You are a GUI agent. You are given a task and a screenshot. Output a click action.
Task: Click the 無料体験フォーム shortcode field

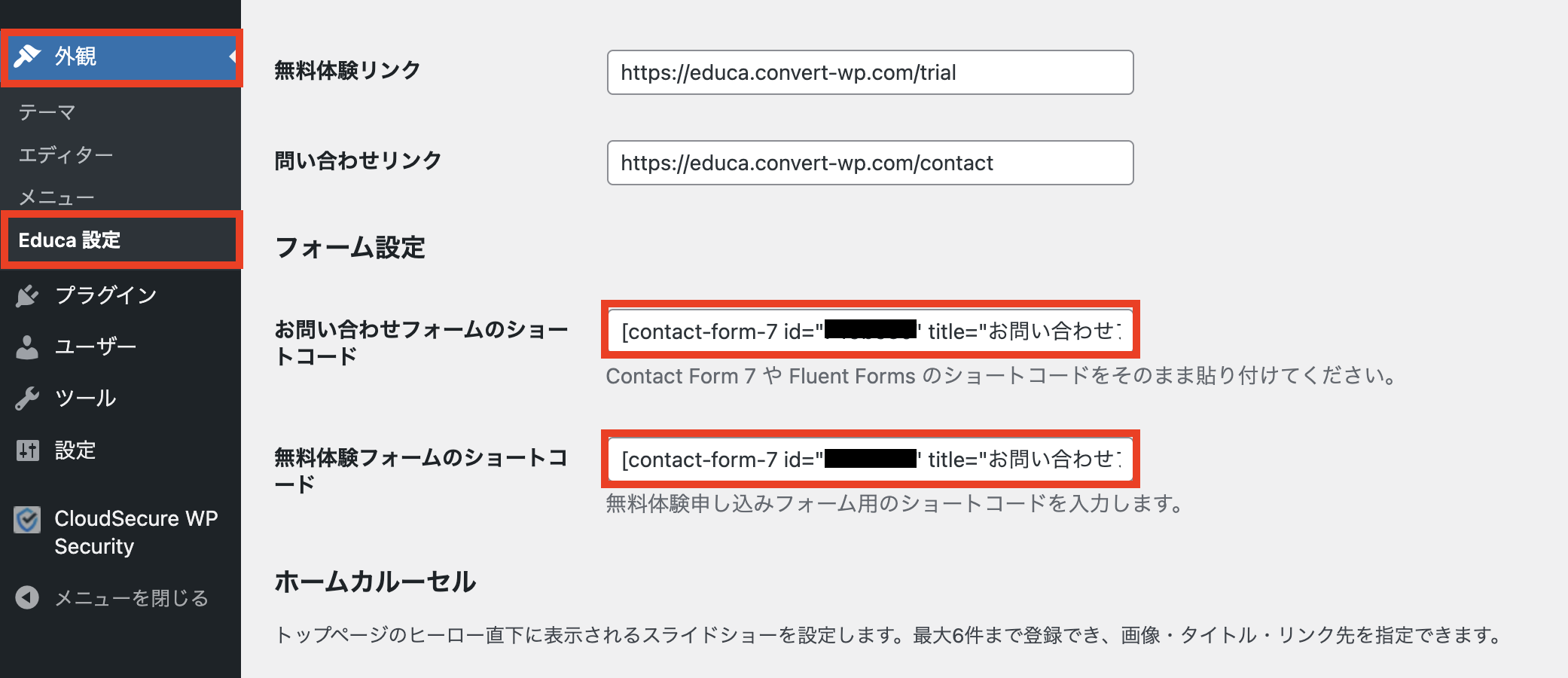870,459
